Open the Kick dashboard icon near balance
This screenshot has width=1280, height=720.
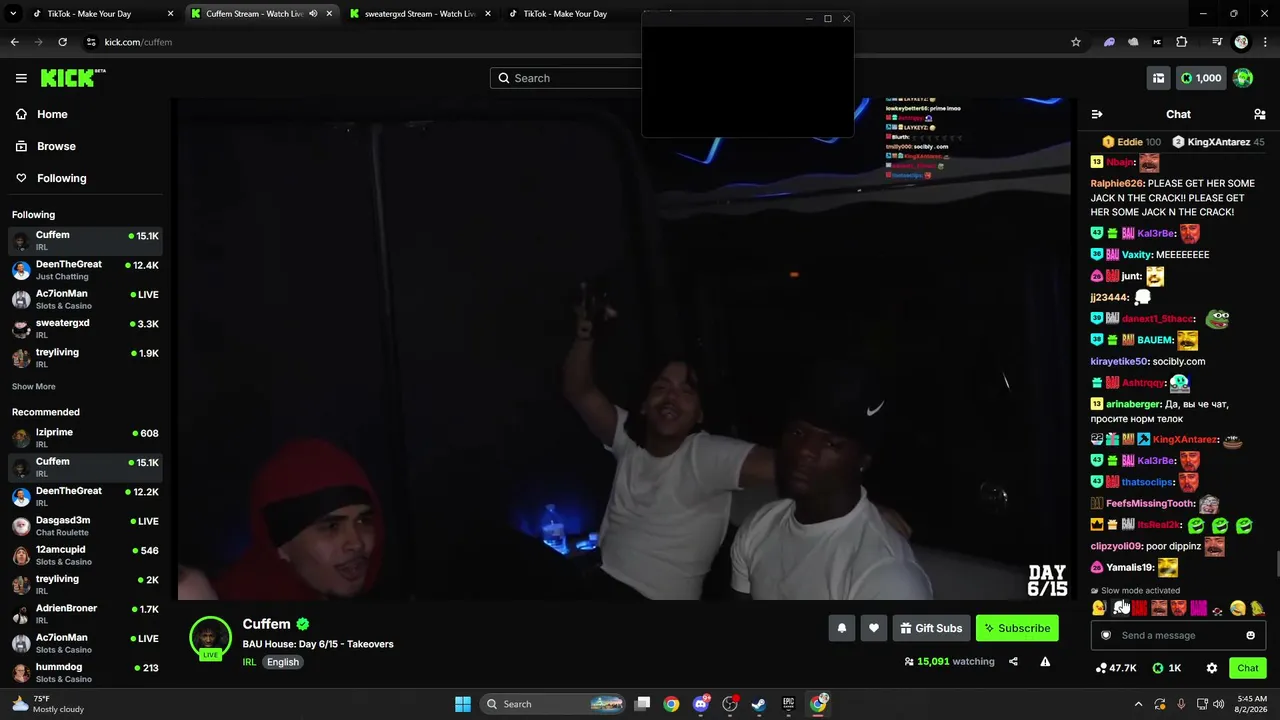tap(1158, 78)
